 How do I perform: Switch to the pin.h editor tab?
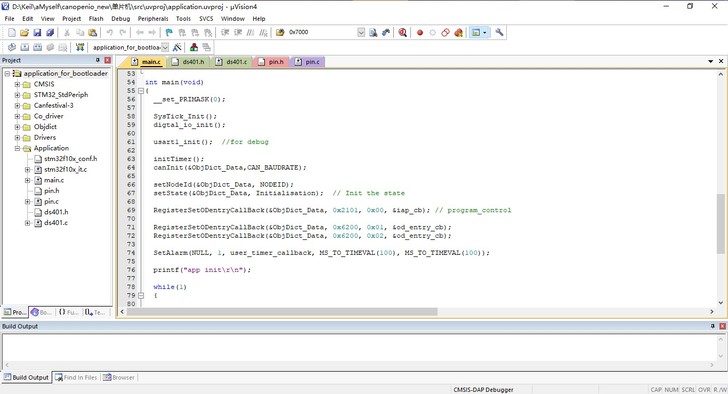point(271,62)
